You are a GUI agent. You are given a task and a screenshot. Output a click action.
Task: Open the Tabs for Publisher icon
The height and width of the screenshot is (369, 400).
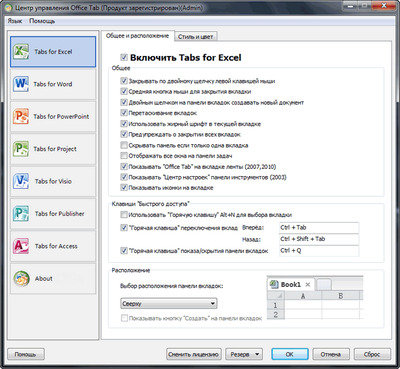coord(21,213)
